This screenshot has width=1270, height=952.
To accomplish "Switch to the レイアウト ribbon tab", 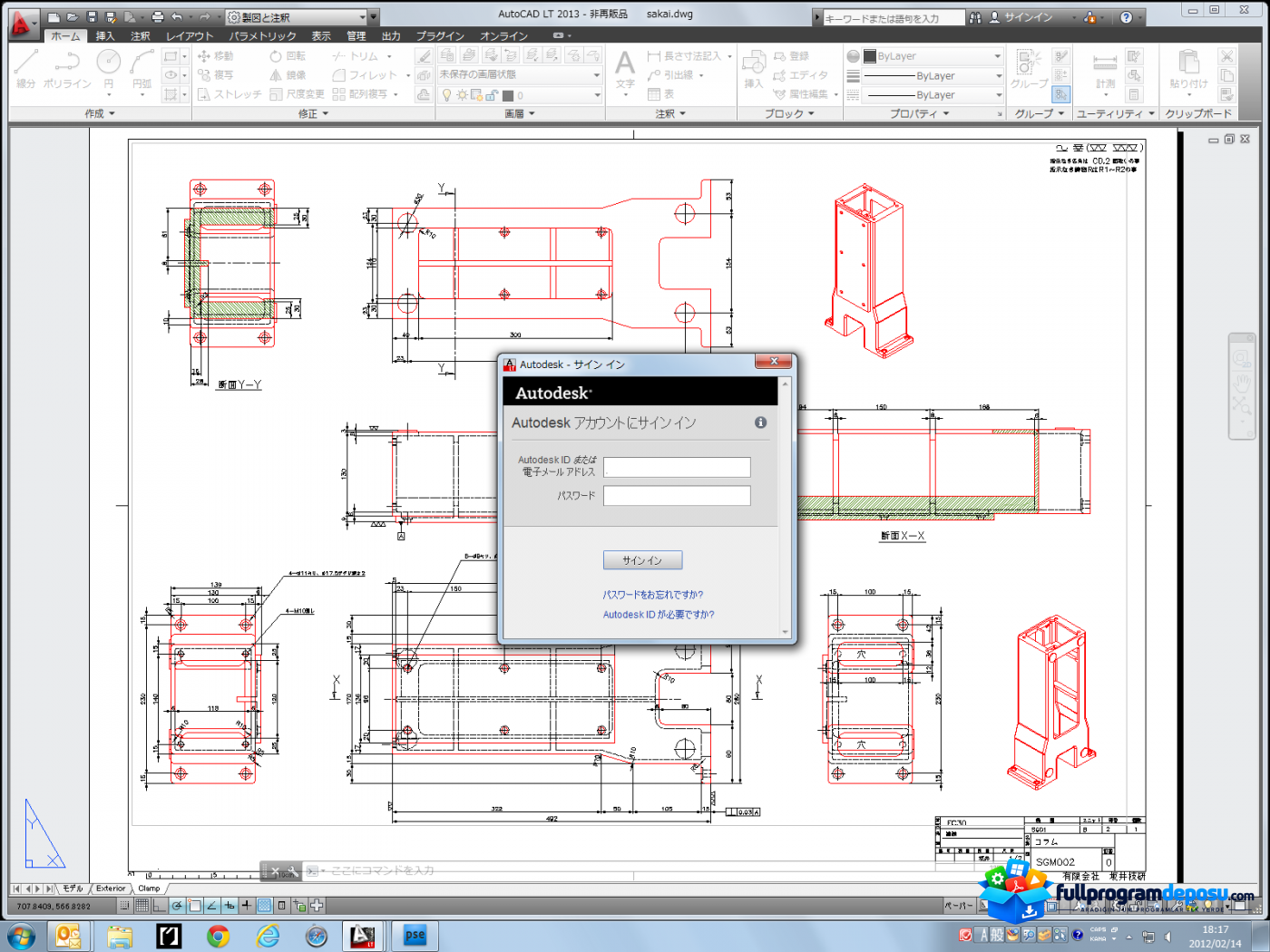I will (x=190, y=36).
